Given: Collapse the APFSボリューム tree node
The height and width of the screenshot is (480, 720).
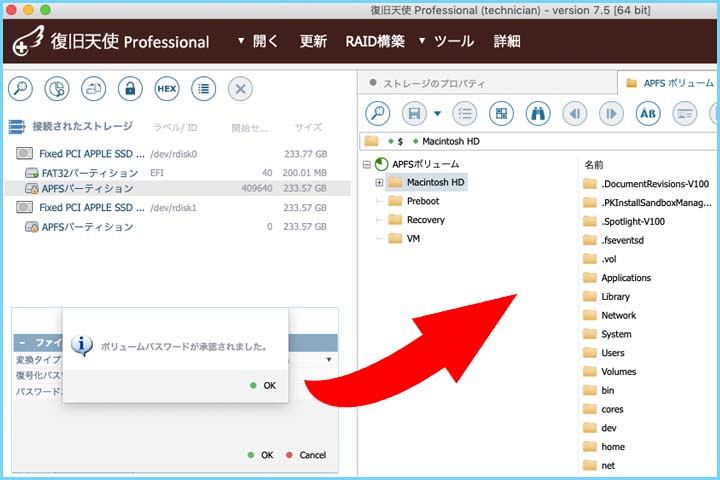Looking at the screenshot, I should point(366,164).
